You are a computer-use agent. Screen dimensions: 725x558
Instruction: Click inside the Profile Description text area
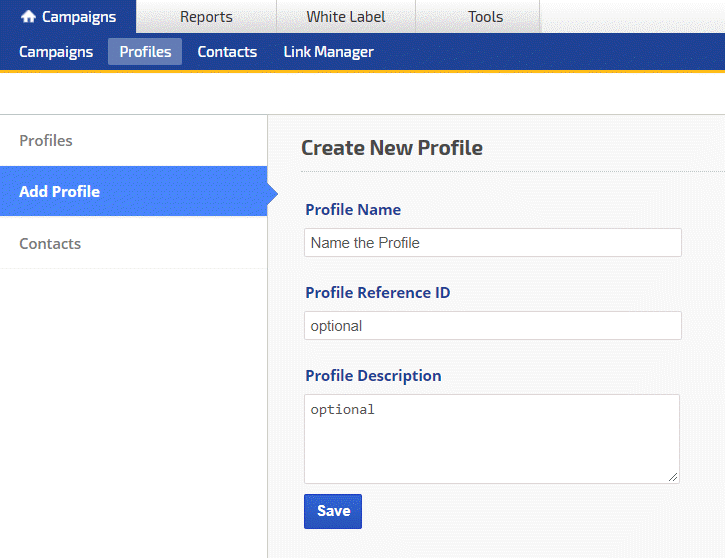491,439
